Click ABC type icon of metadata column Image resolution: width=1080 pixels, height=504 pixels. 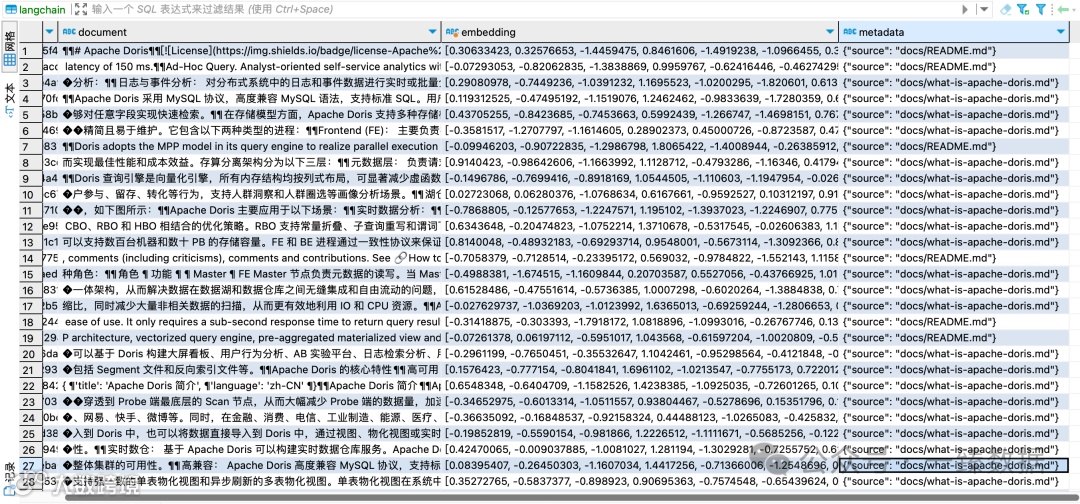point(850,32)
